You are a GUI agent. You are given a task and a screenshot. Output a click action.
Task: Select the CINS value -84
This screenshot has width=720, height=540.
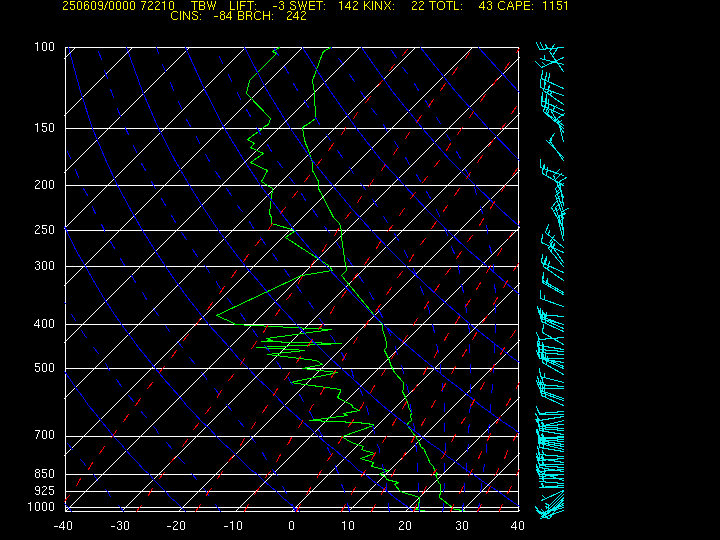(x=221, y=16)
